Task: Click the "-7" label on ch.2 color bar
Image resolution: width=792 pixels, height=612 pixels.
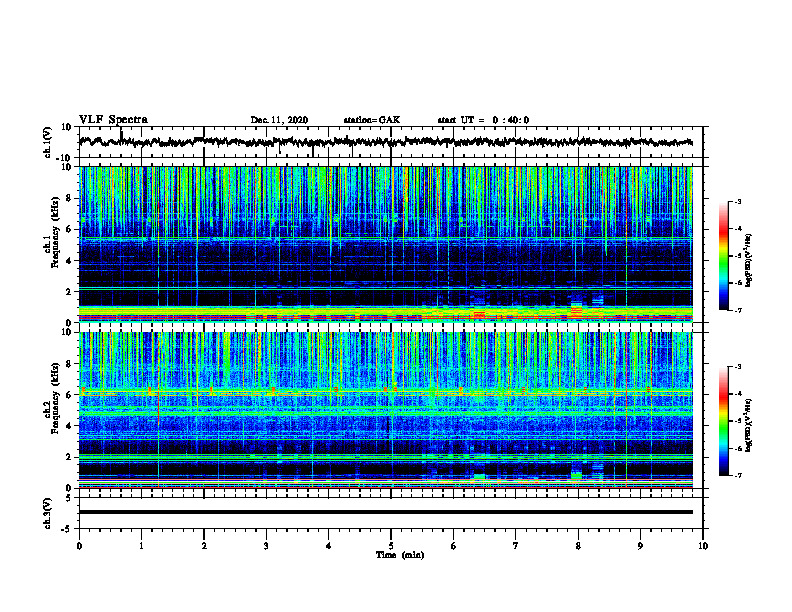Action: (x=737, y=476)
